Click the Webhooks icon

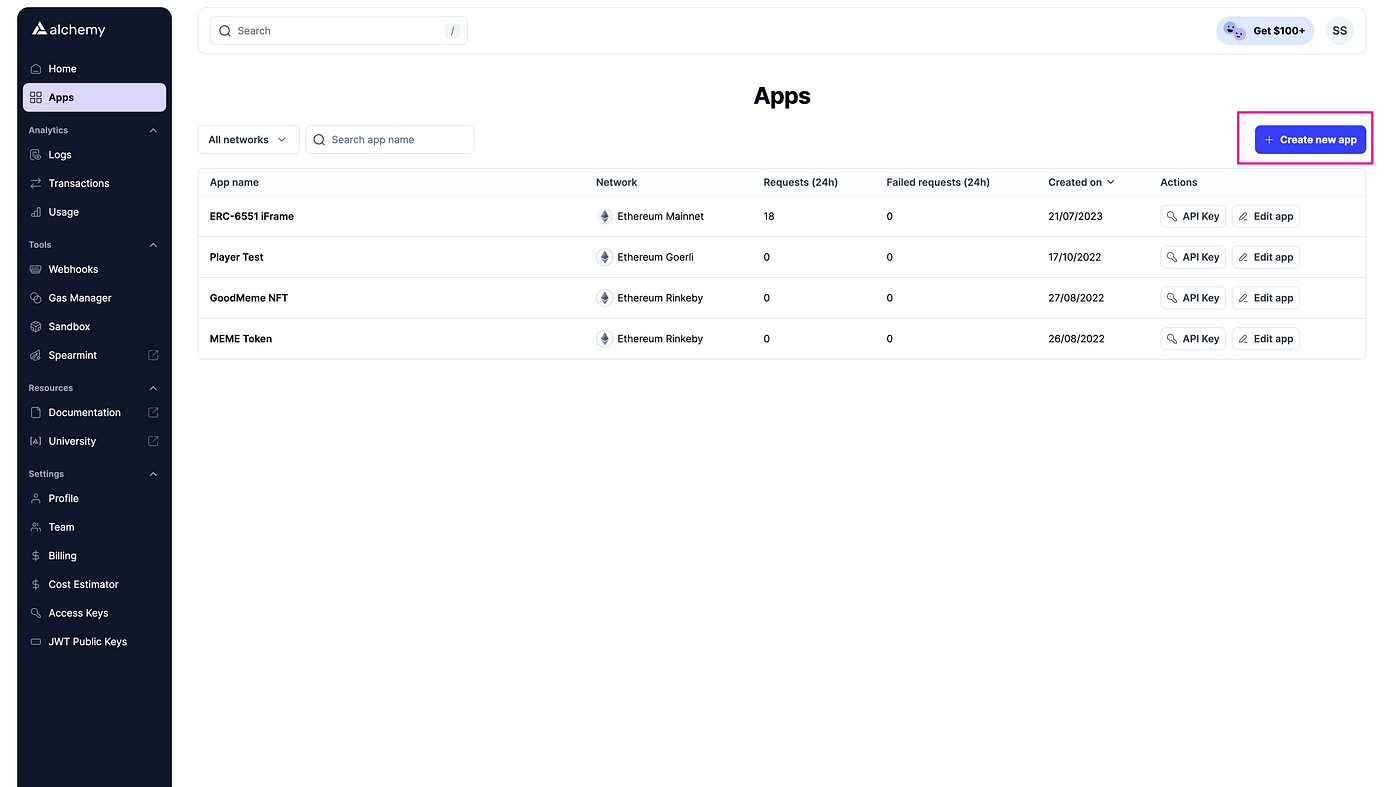[36, 270]
